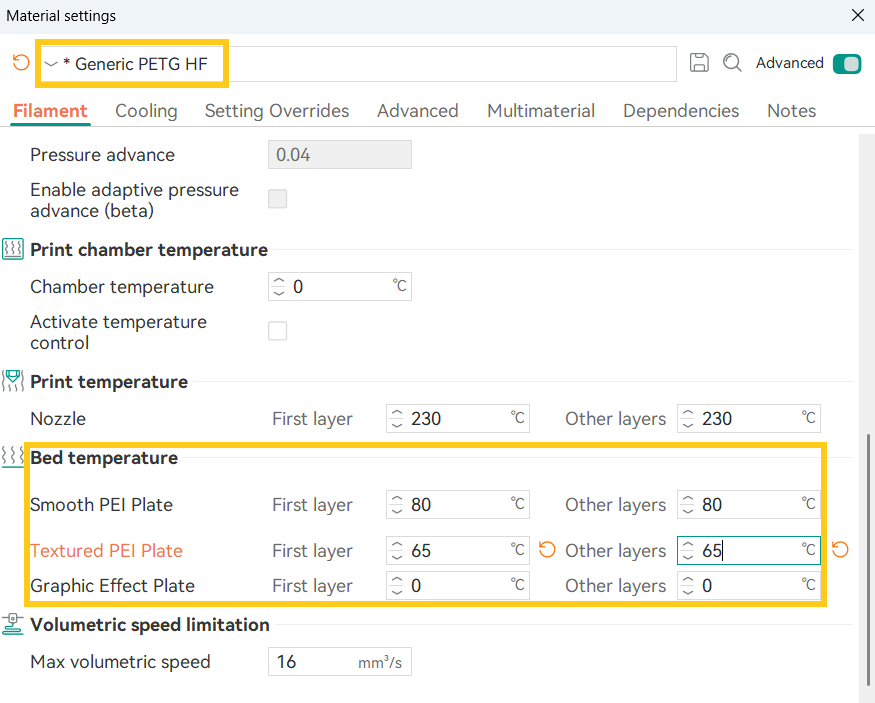This screenshot has height=703, width=875.
Task: Click the Max volumetric speed label
Action: click(121, 662)
